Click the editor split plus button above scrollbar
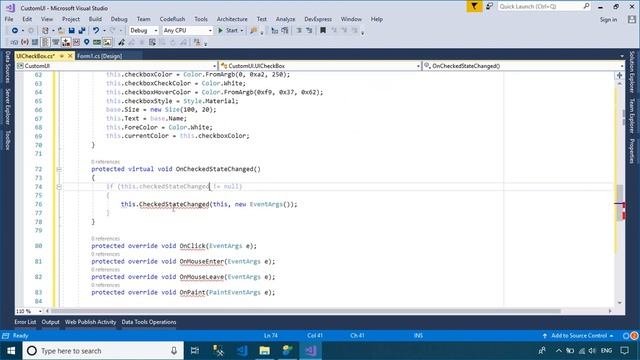Image resolution: width=640 pixels, height=360 pixels. click(620, 76)
